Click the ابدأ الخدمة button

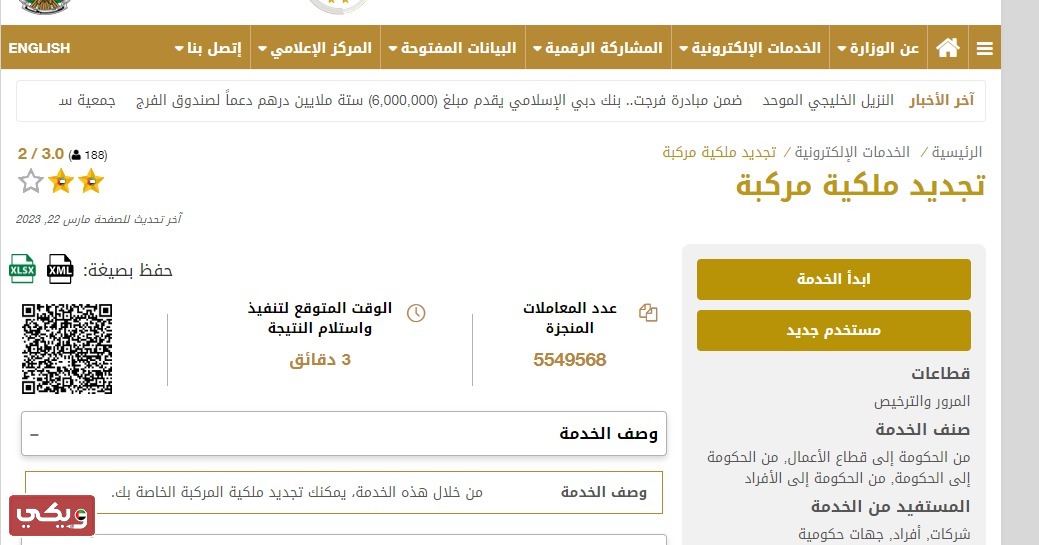point(834,279)
